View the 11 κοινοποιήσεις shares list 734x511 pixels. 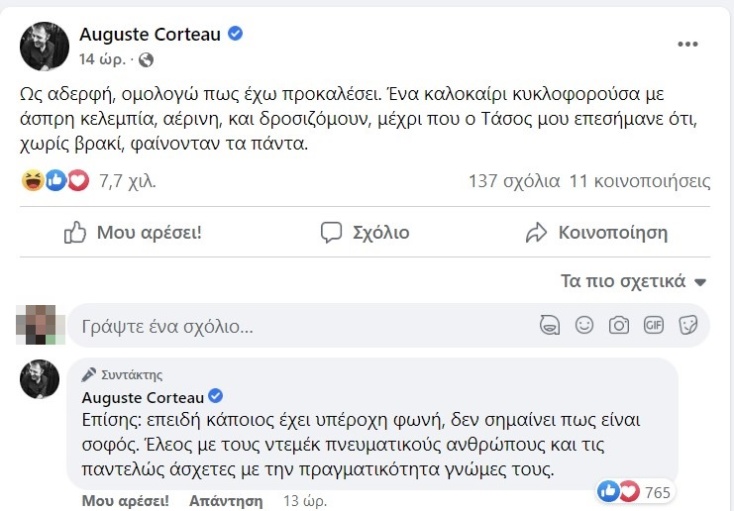[640, 182]
